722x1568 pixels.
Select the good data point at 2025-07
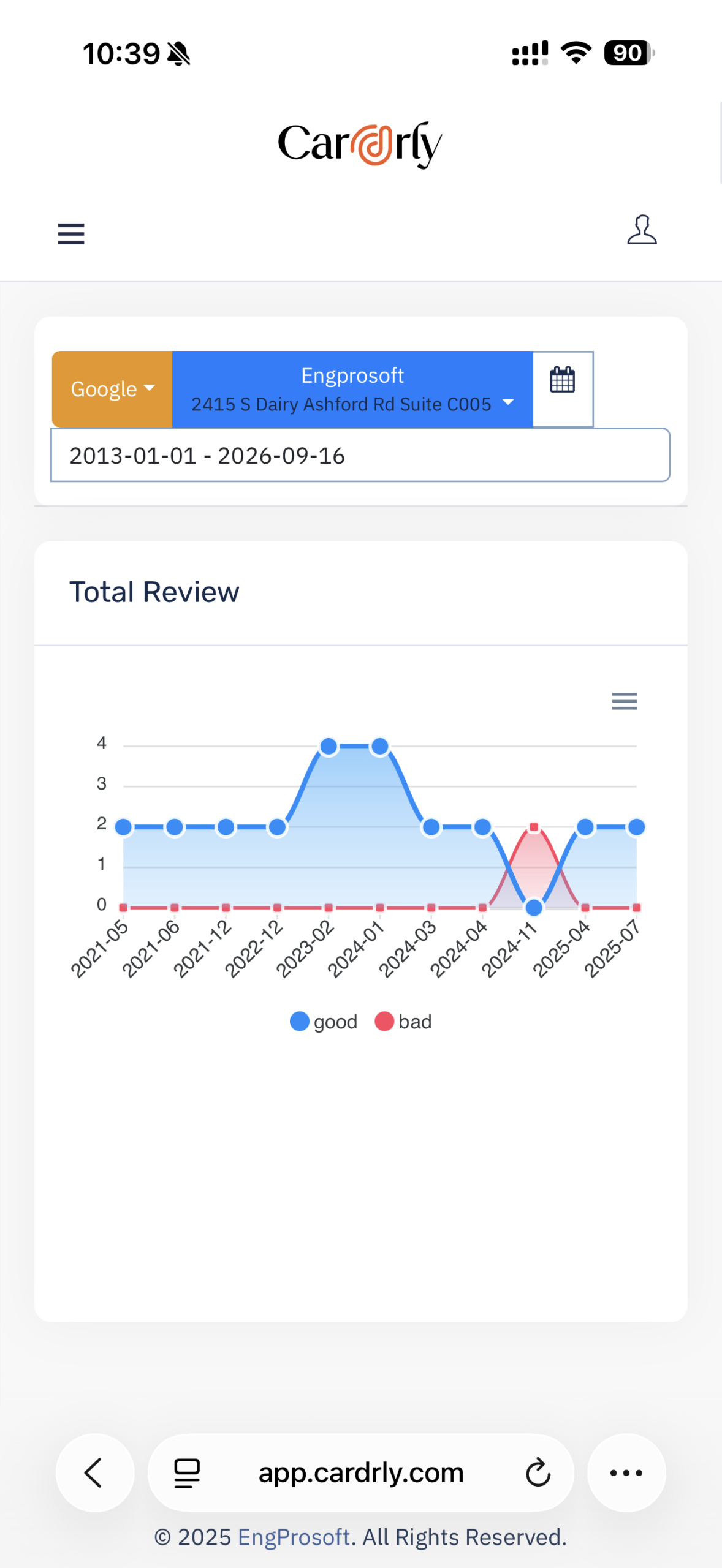[x=637, y=827]
